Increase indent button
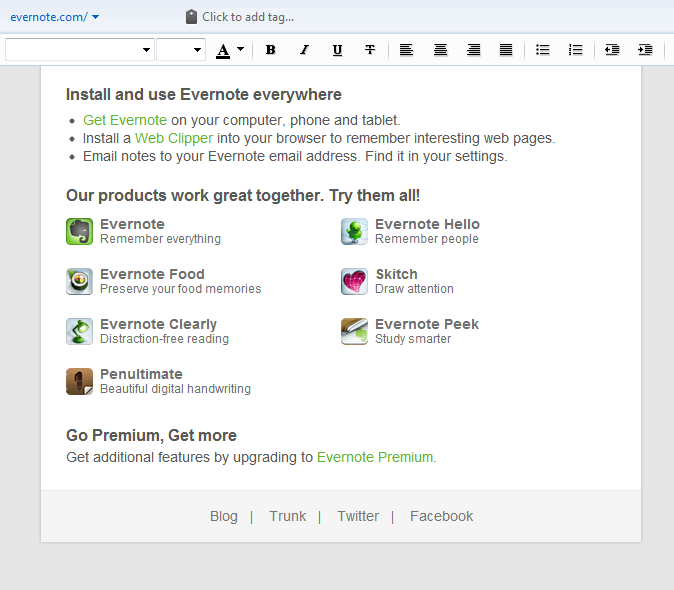 pyautogui.click(x=645, y=50)
